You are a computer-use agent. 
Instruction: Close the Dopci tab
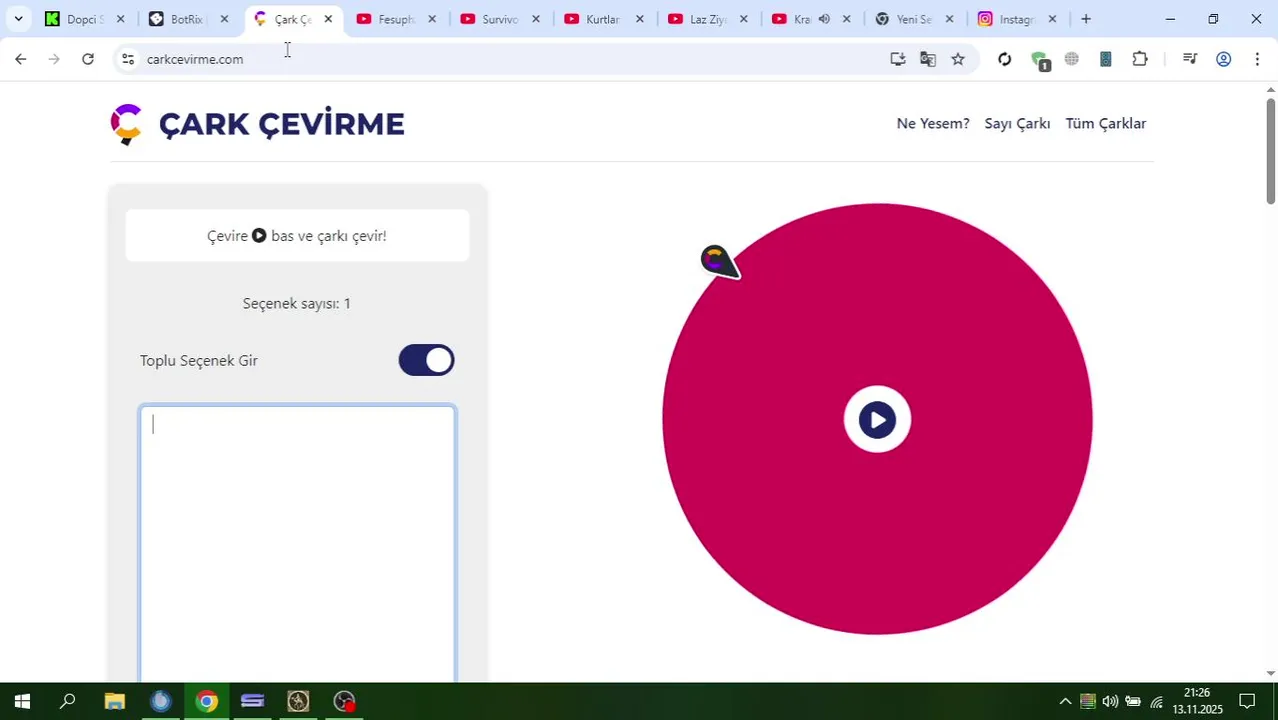120,19
